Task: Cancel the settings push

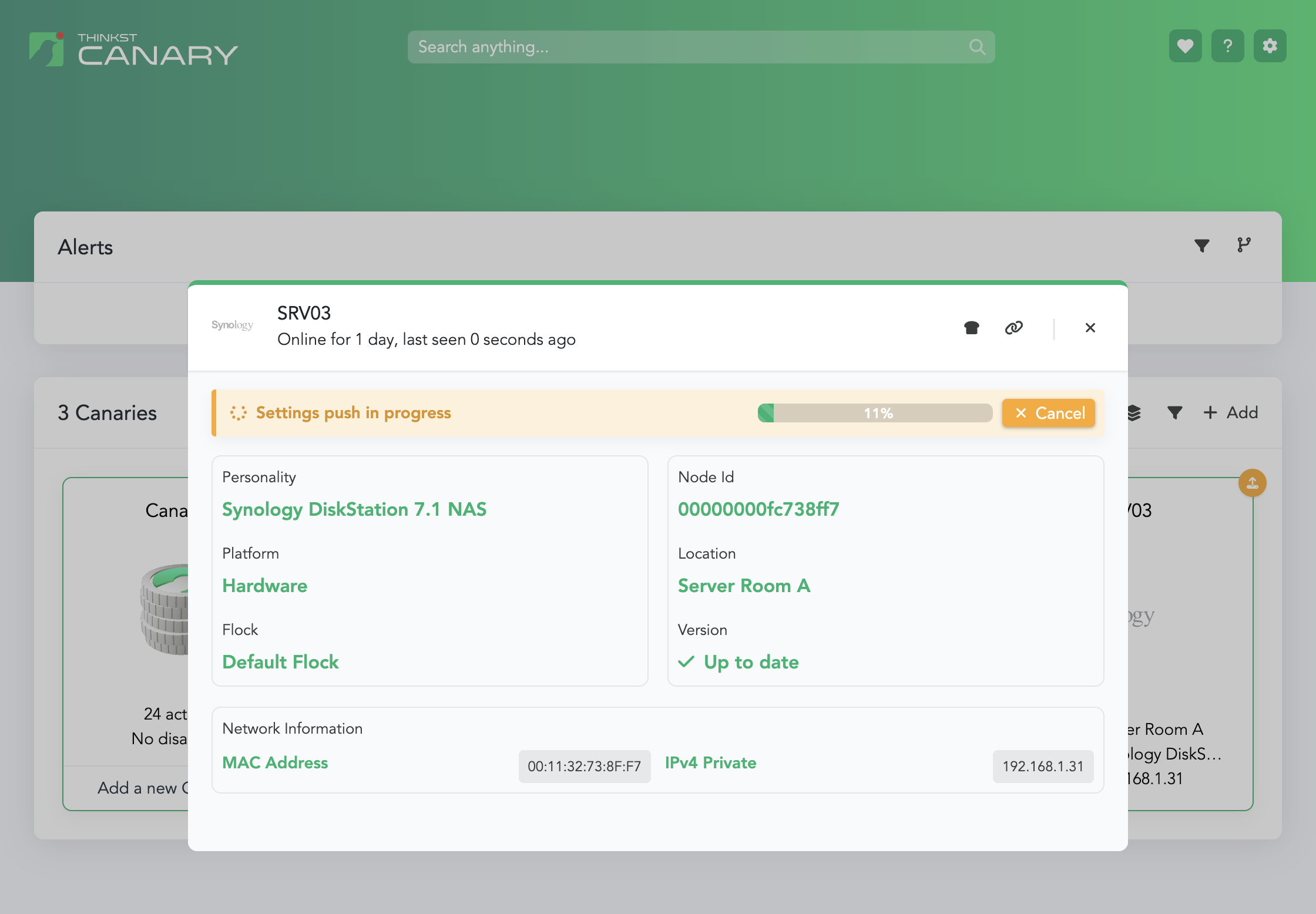Action: click(x=1049, y=413)
